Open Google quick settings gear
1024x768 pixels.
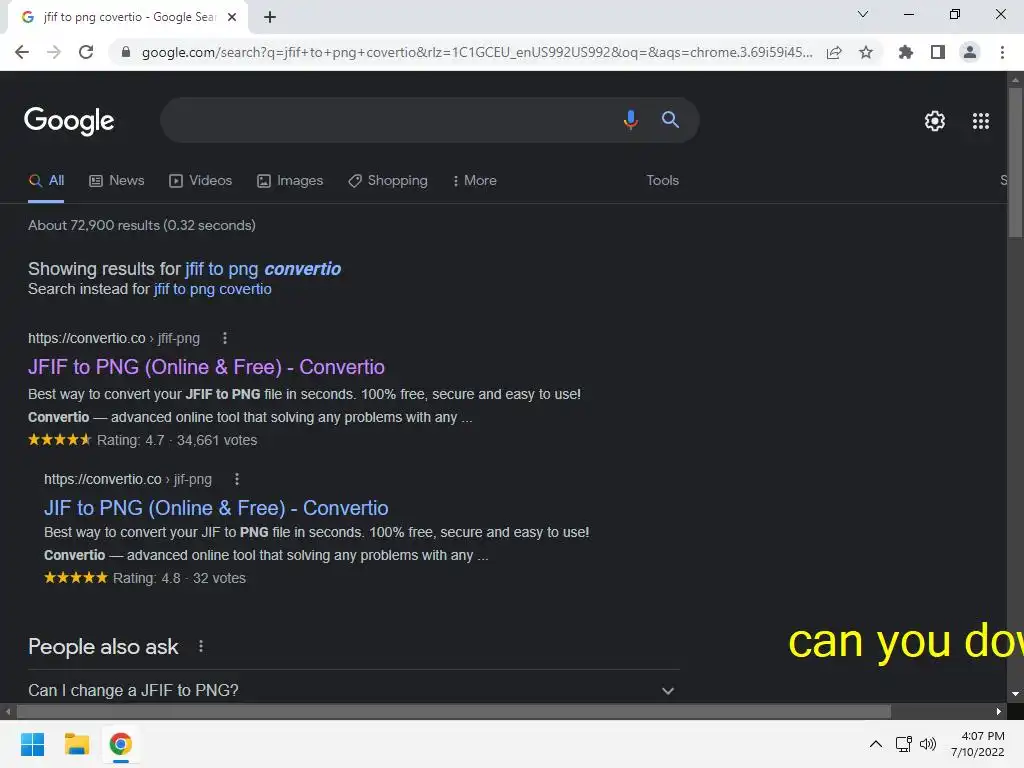coord(935,121)
